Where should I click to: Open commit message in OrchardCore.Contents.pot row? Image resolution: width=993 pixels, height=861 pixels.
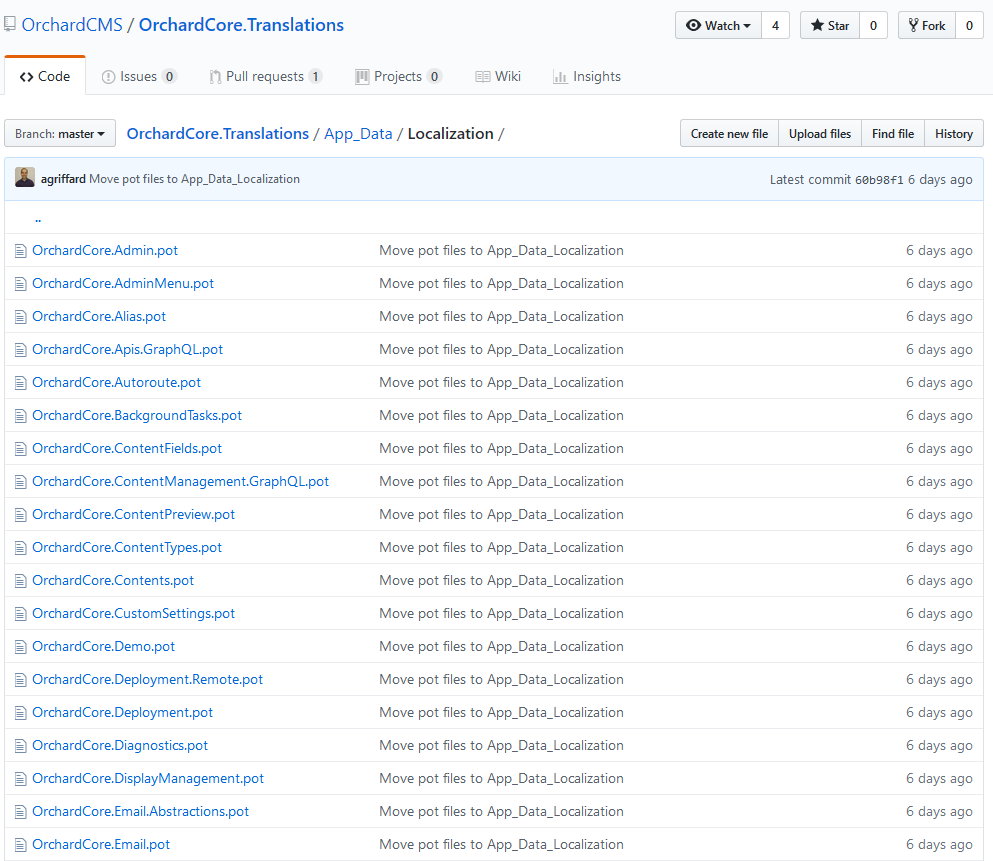click(501, 581)
